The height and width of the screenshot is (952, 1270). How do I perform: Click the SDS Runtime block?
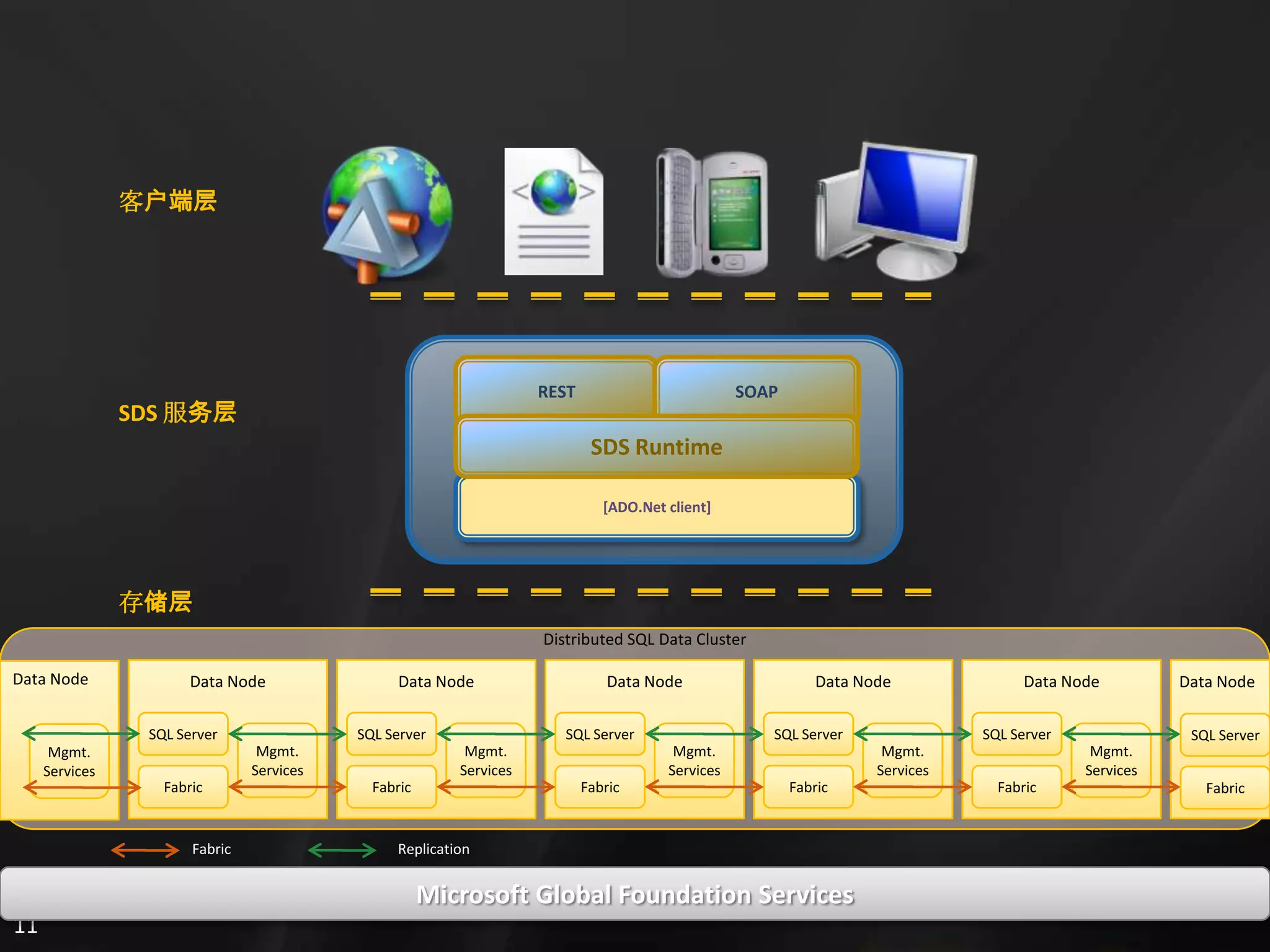(x=656, y=447)
